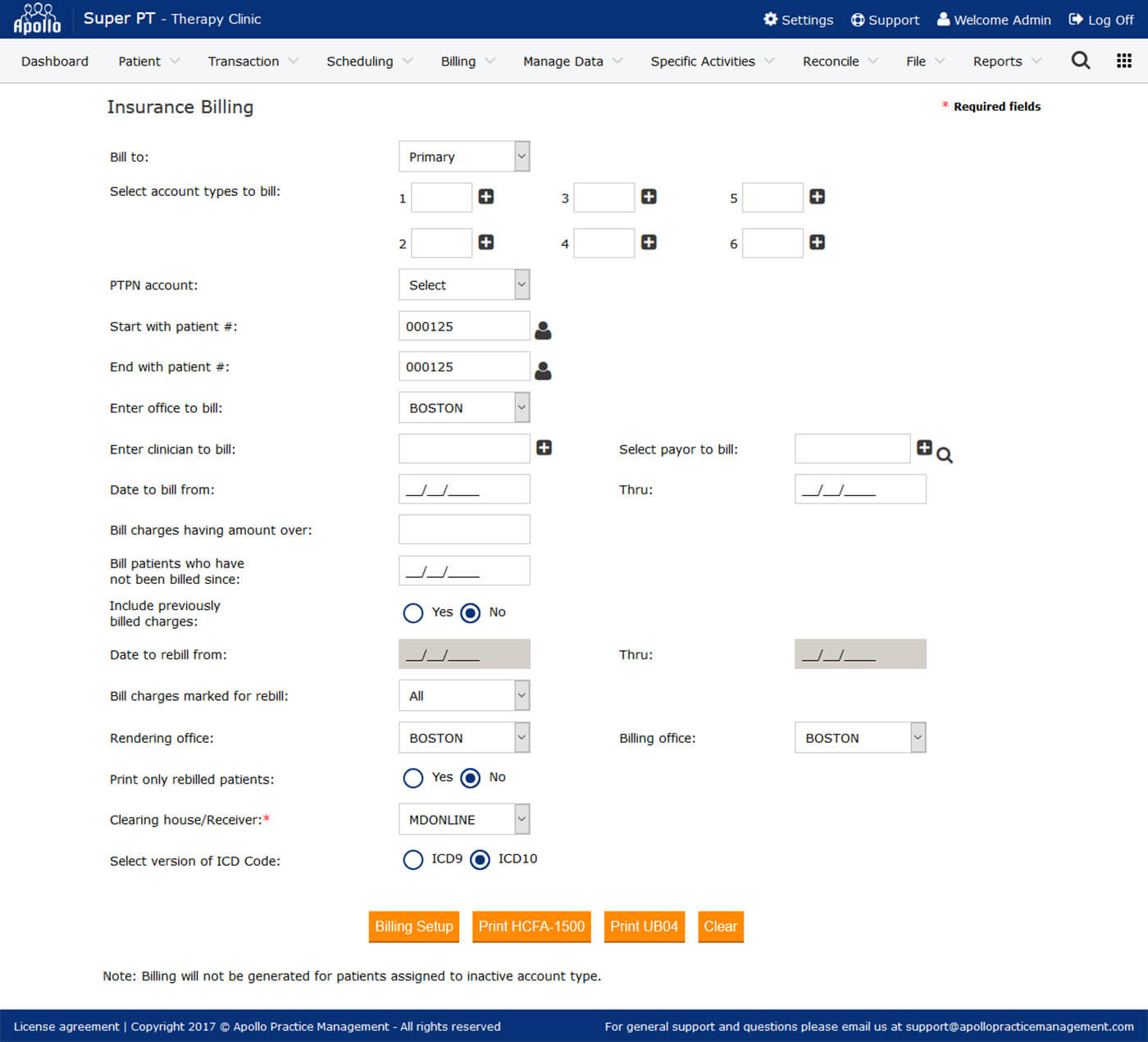This screenshot has height=1042, width=1148.
Task: Focus the Enter clinician to bill field
Action: point(464,448)
